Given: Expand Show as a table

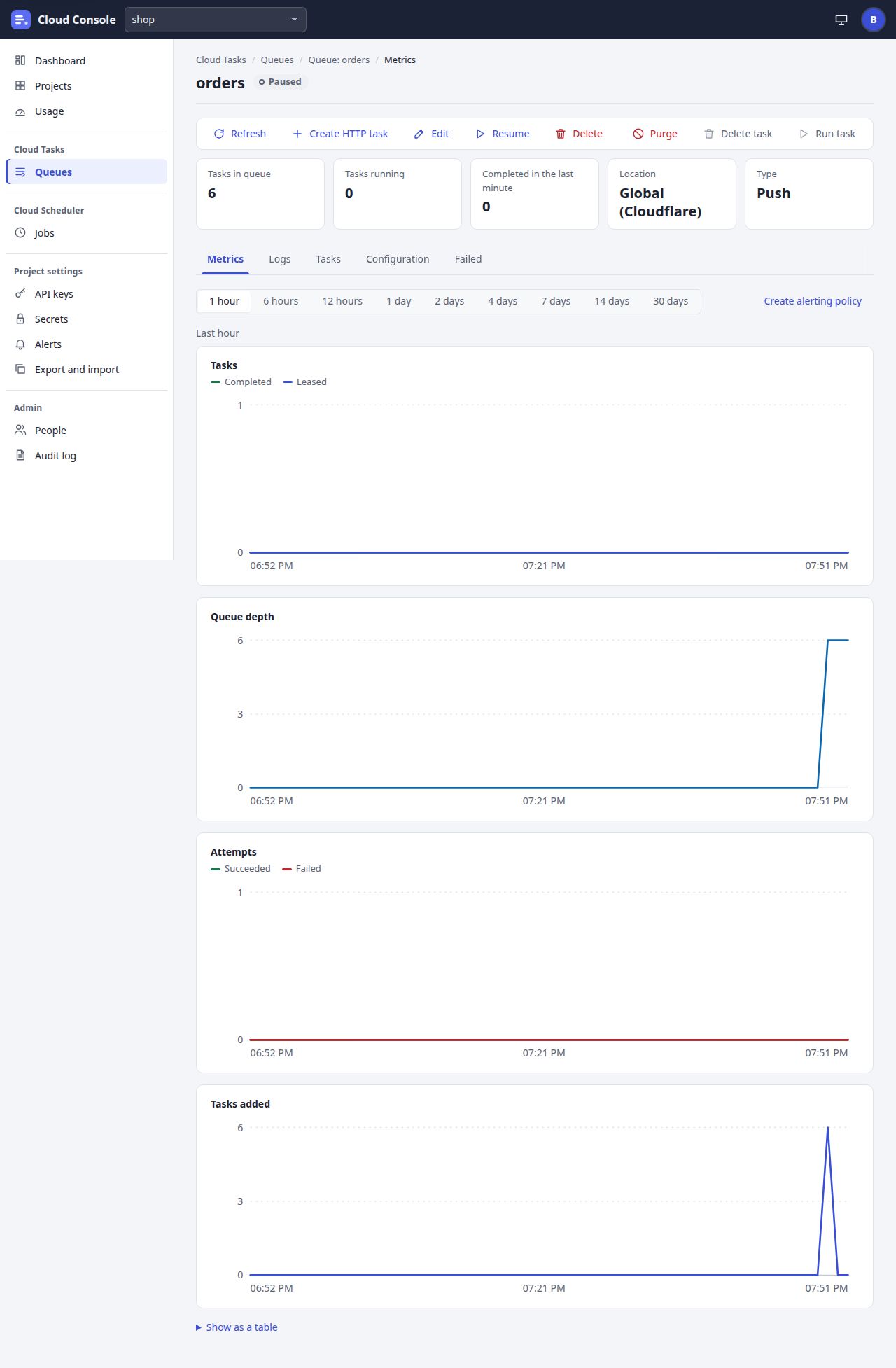Looking at the screenshot, I should [237, 1327].
